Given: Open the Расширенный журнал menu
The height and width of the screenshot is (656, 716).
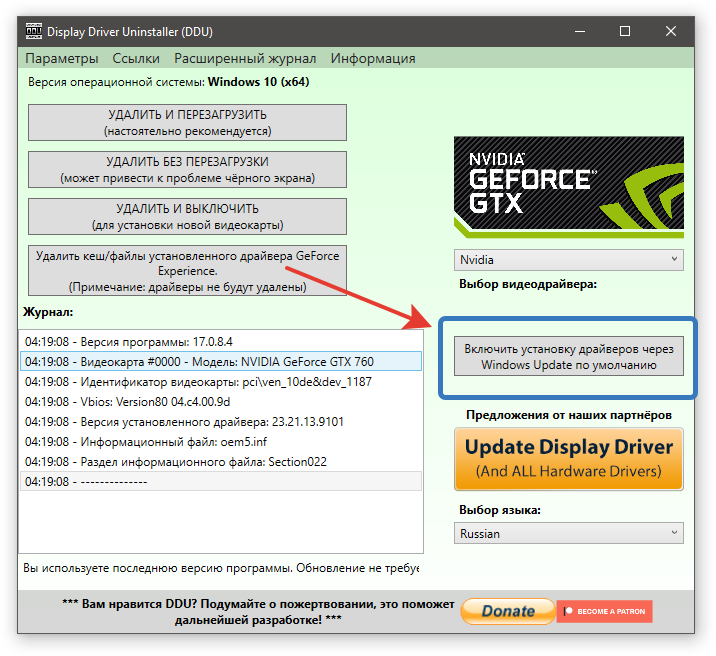Looking at the screenshot, I should (x=245, y=58).
